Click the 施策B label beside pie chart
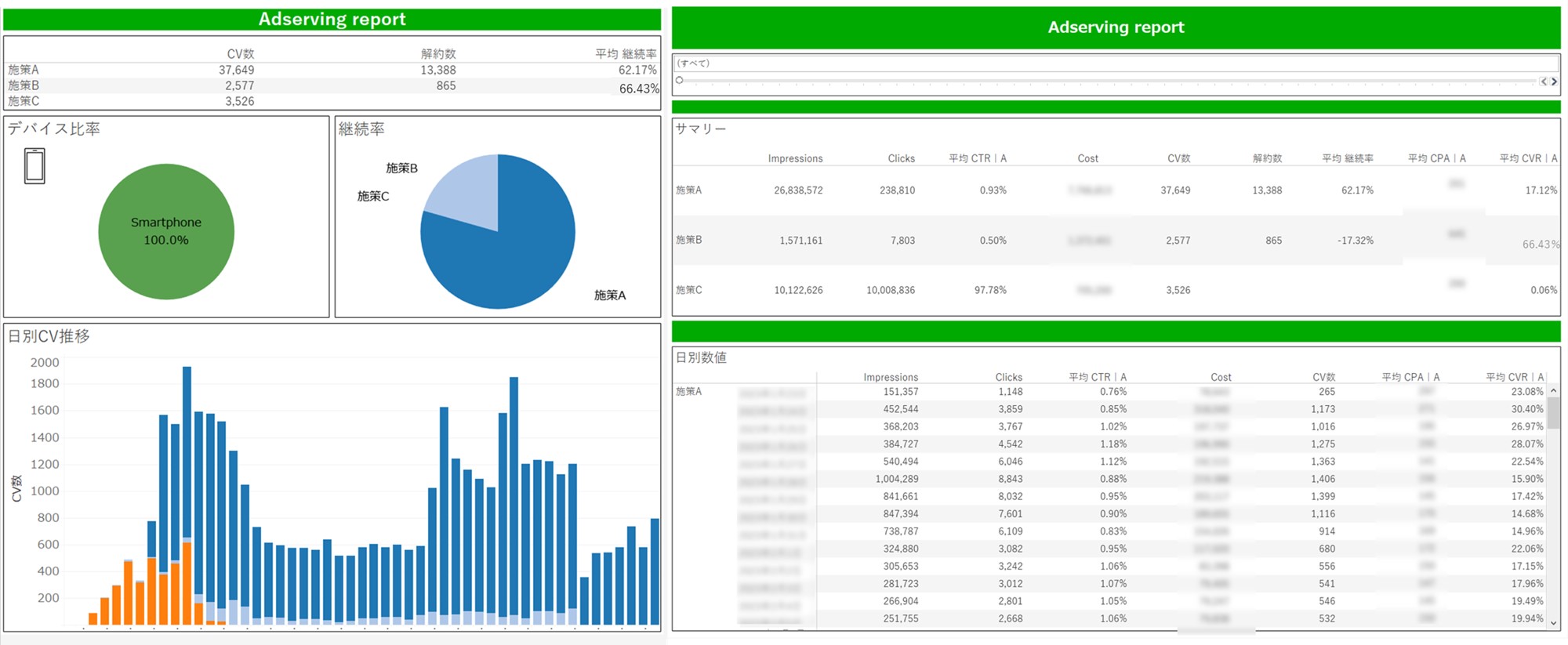Screen dimensions: 1568x645 click(x=401, y=168)
